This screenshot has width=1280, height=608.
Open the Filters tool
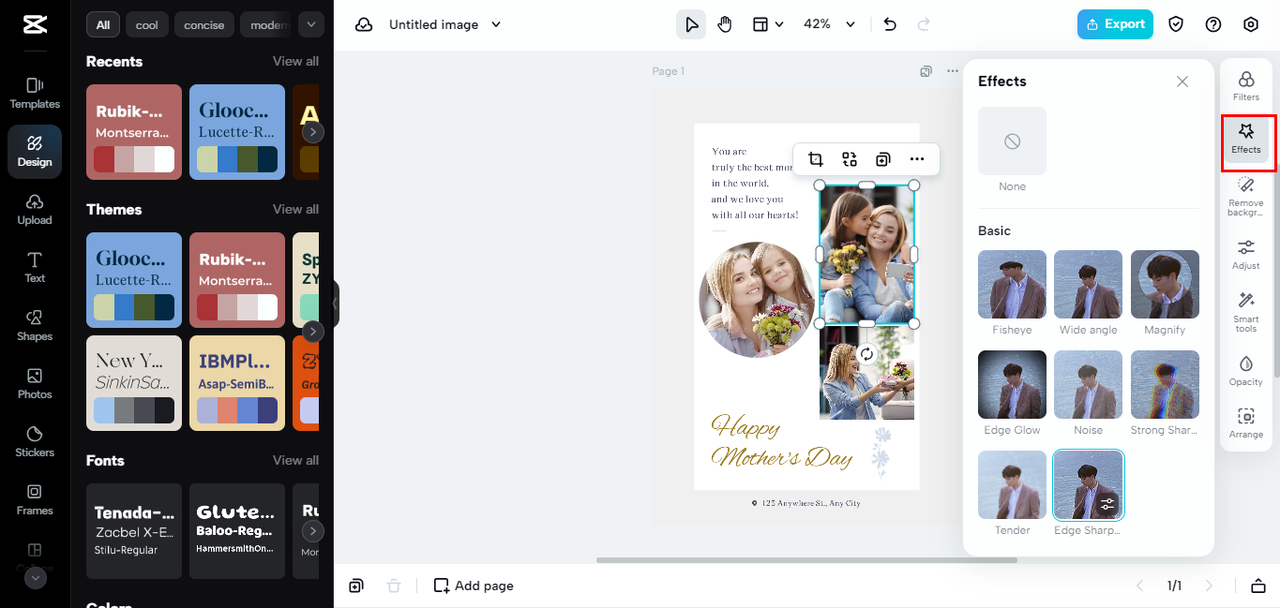click(x=1246, y=86)
